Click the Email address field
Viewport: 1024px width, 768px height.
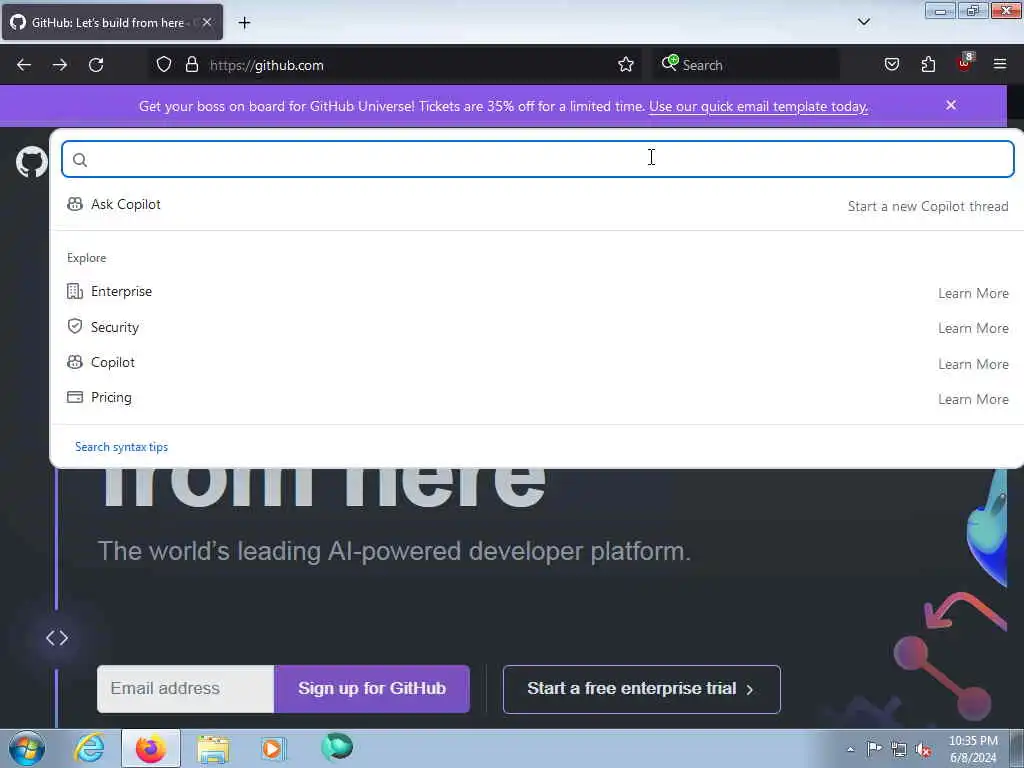pos(185,689)
